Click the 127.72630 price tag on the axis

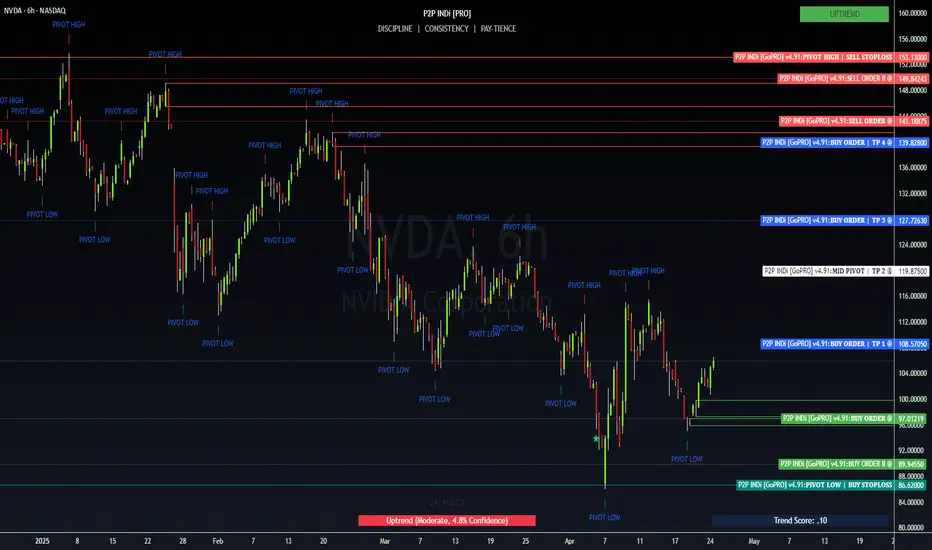(x=912, y=221)
